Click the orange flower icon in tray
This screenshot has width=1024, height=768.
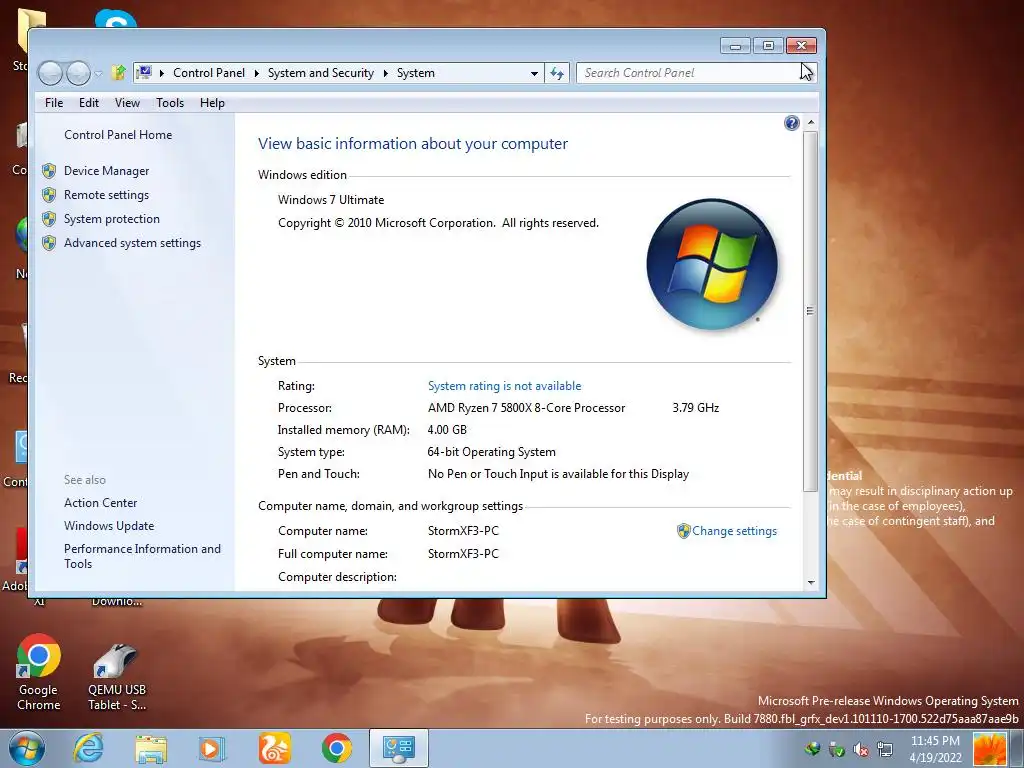(990, 748)
